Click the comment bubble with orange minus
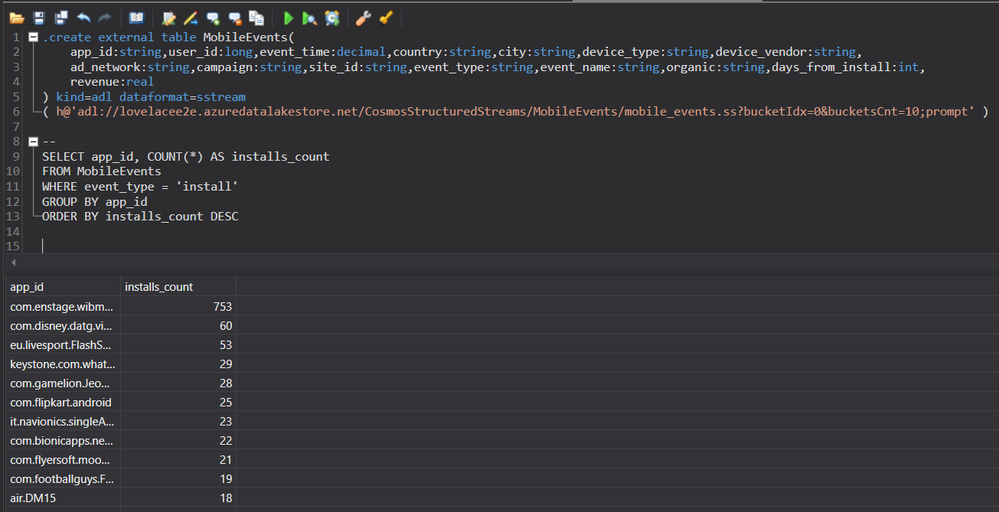 234,18
